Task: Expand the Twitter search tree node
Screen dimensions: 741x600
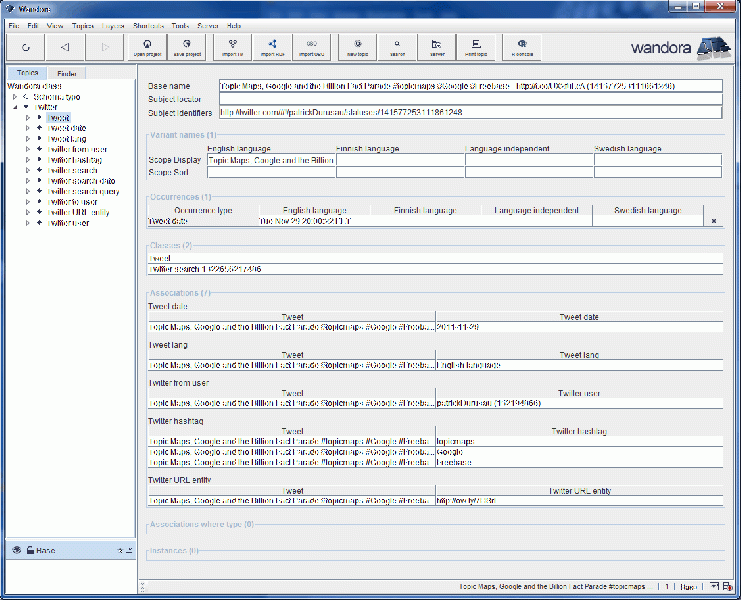Action: 27,170
